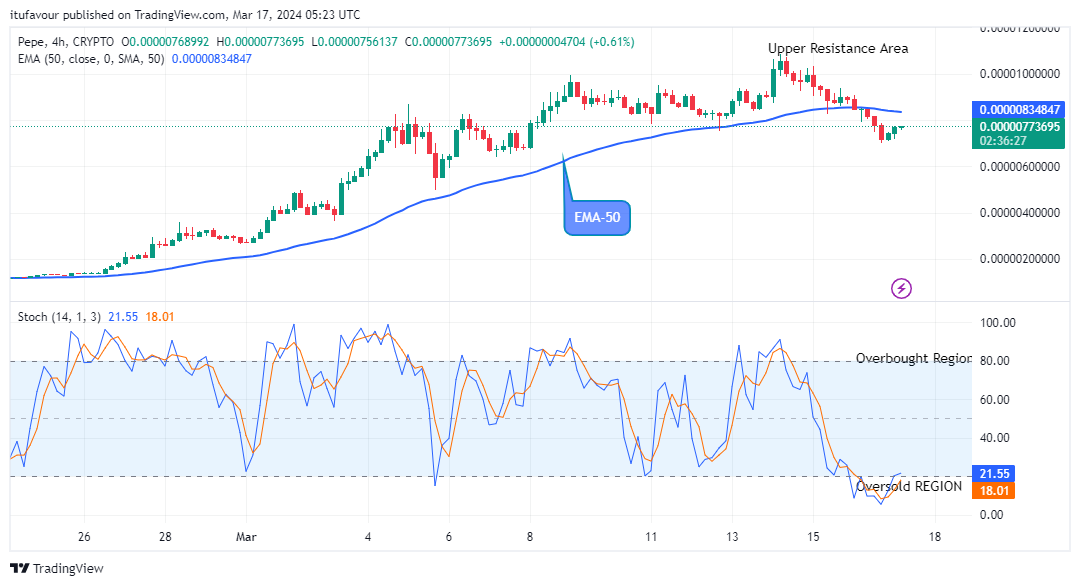The width and height of the screenshot is (1080, 586).
Task: Click the purple lightning bolt event icon
Action: 901,288
